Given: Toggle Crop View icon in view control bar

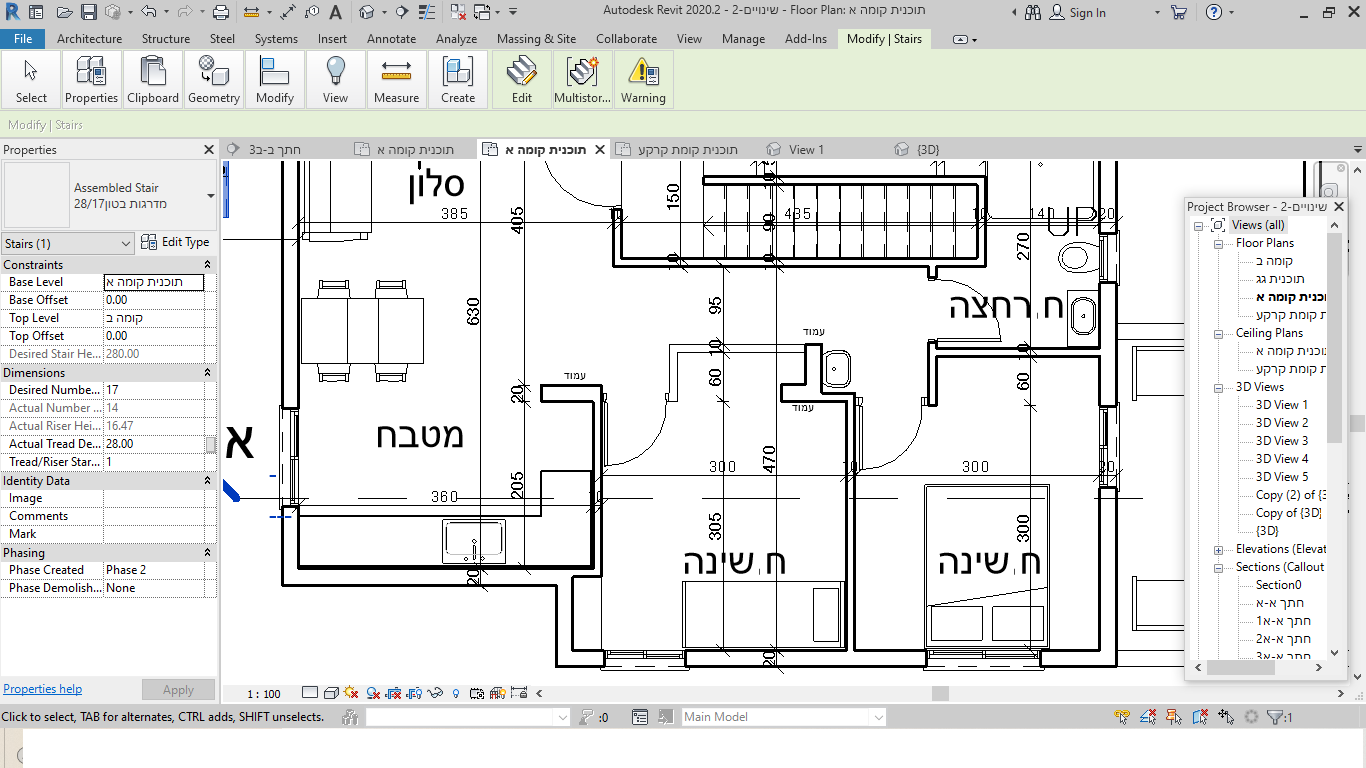Looking at the screenshot, I should [394, 693].
